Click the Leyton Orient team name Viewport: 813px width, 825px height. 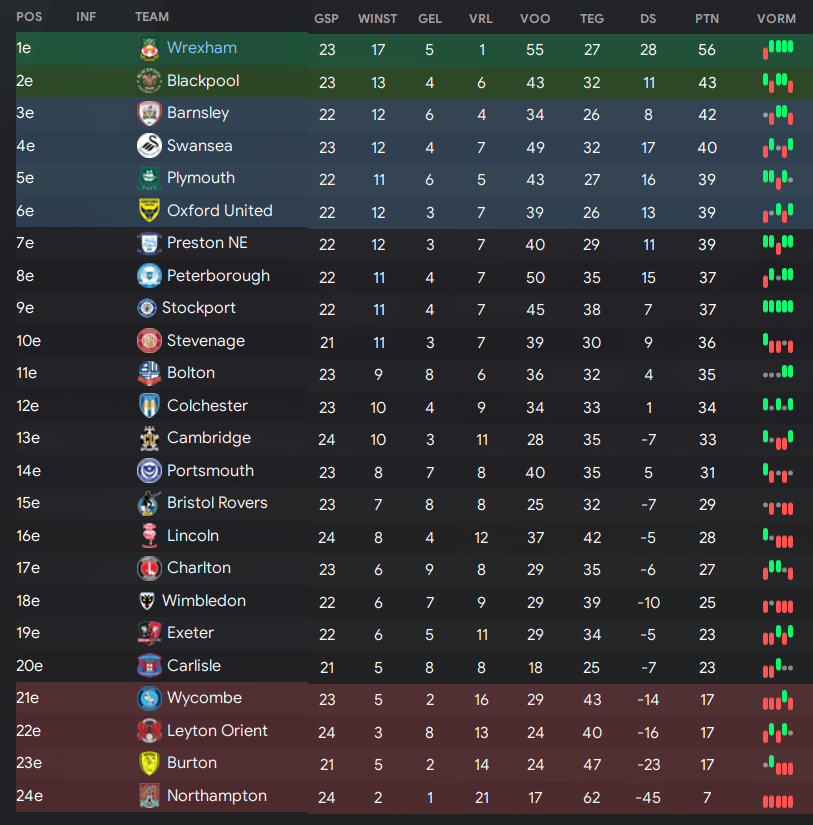point(217,731)
